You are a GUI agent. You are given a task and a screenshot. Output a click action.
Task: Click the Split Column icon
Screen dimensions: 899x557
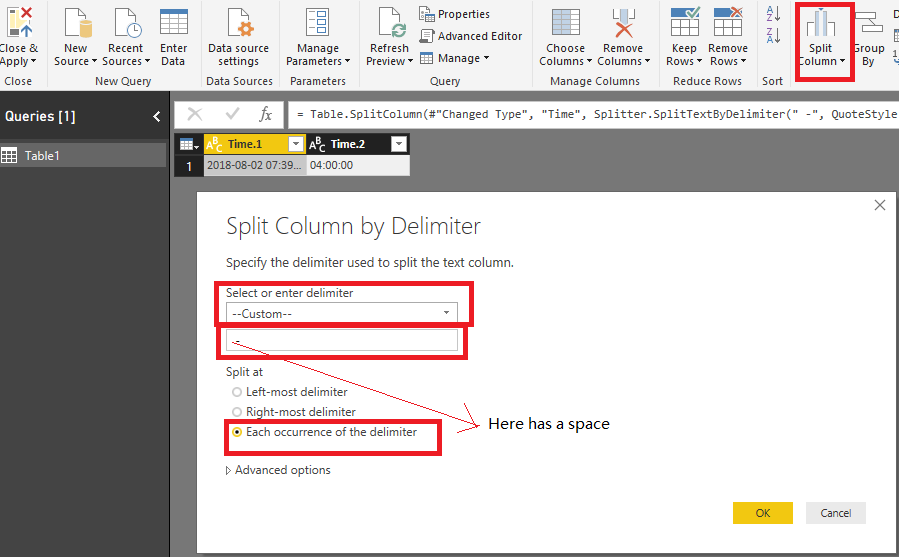coord(820,22)
